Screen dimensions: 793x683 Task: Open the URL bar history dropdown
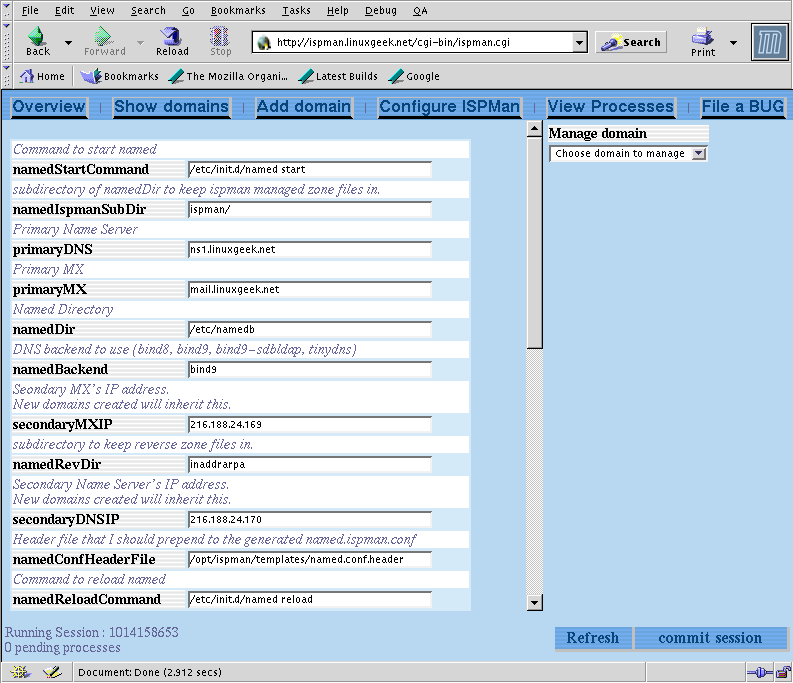point(580,42)
